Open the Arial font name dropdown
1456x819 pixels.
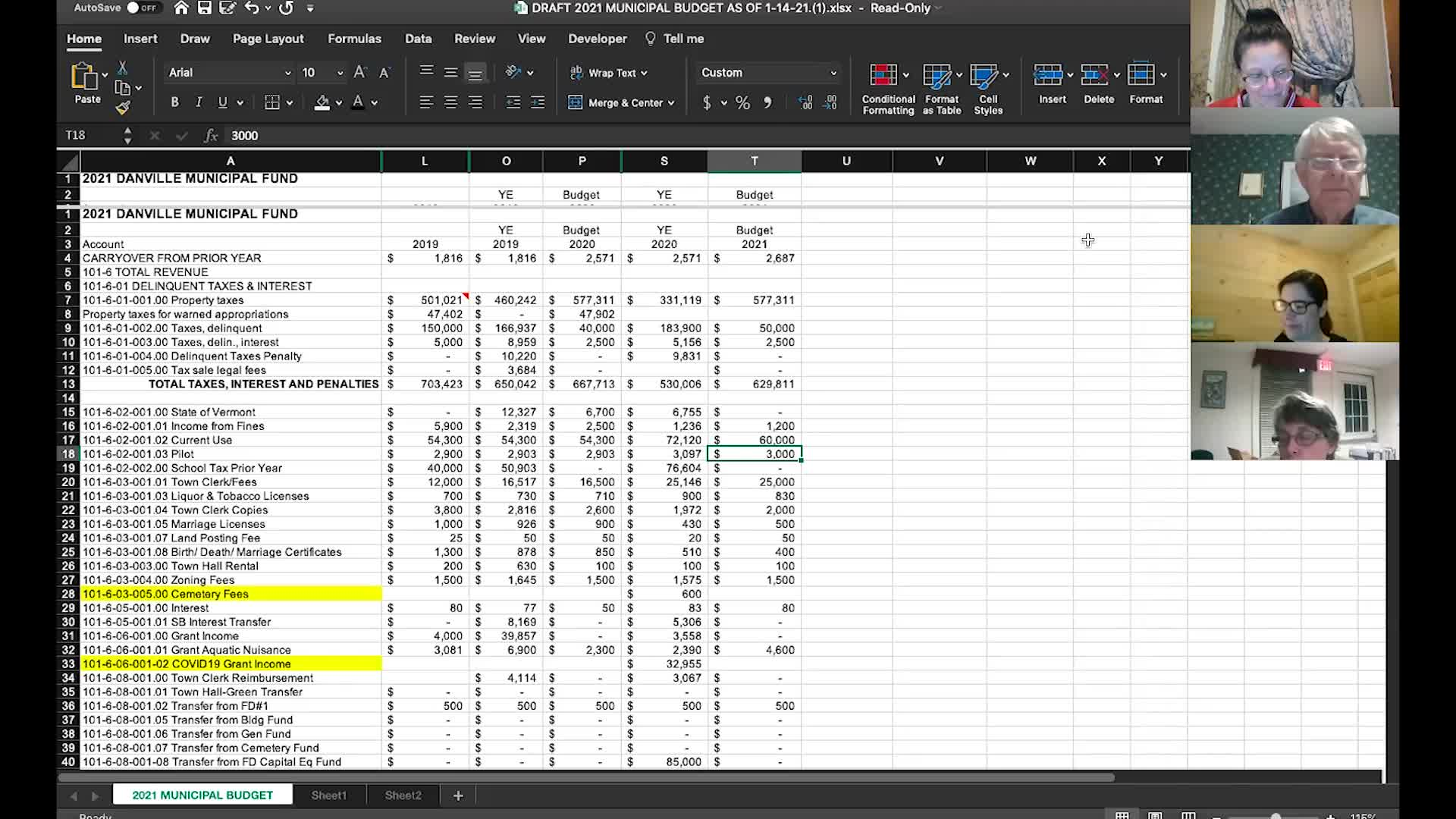point(287,73)
